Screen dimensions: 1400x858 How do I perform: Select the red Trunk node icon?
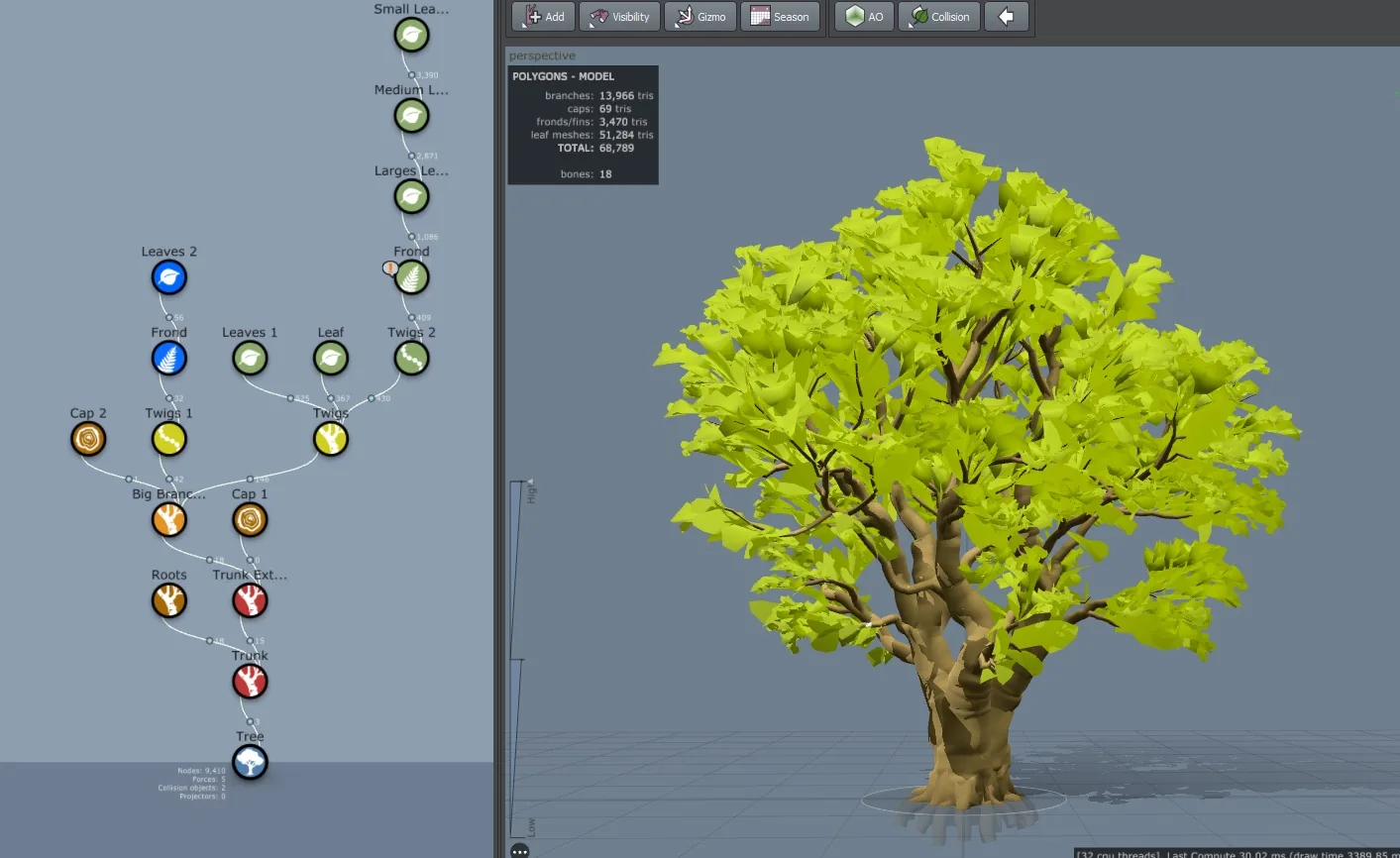pyautogui.click(x=250, y=682)
